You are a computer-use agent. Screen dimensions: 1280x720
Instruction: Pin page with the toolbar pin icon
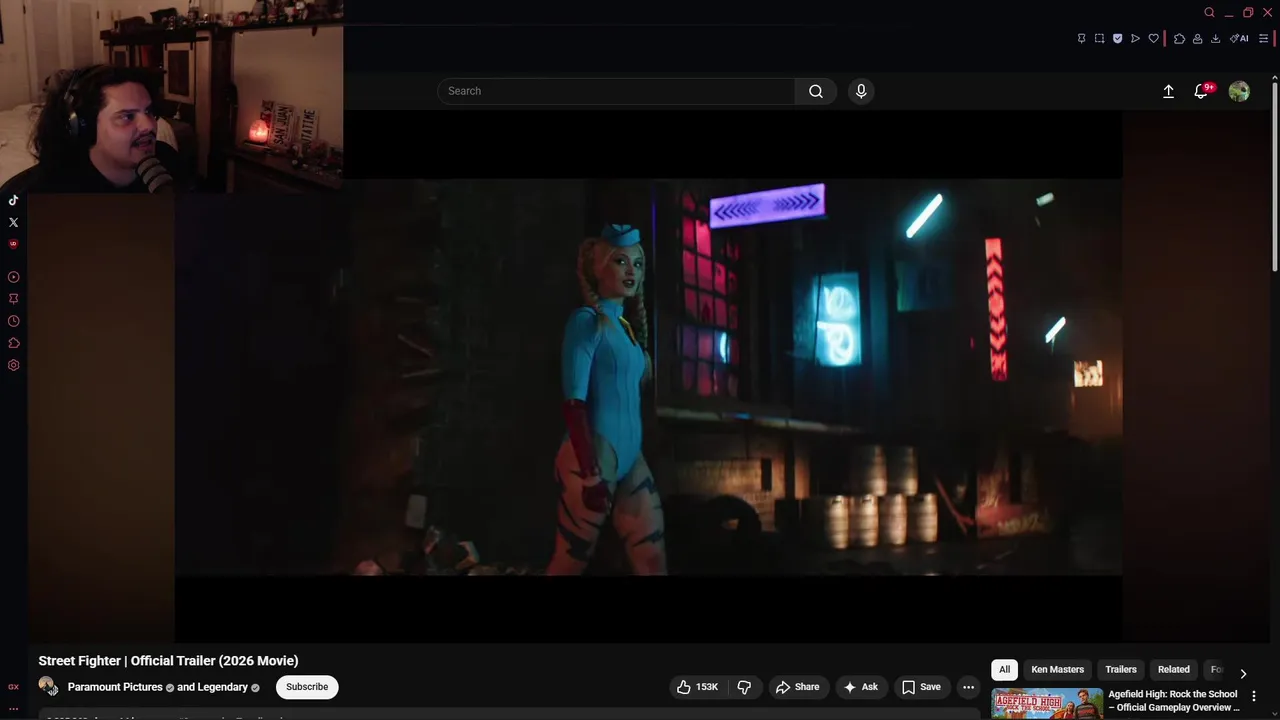coord(1081,39)
